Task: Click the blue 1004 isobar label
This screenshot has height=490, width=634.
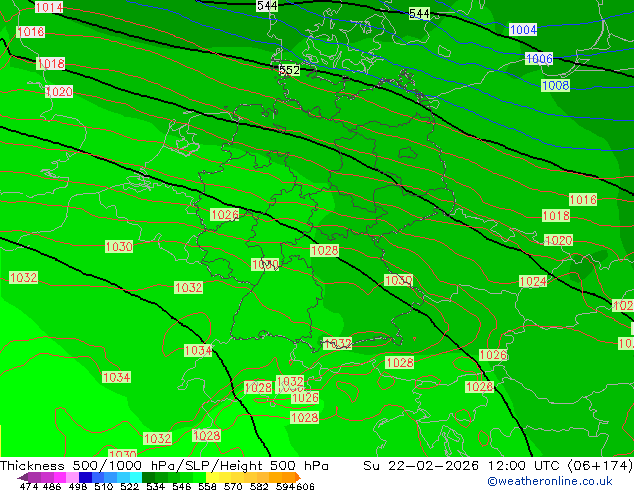Action: [x=523, y=30]
